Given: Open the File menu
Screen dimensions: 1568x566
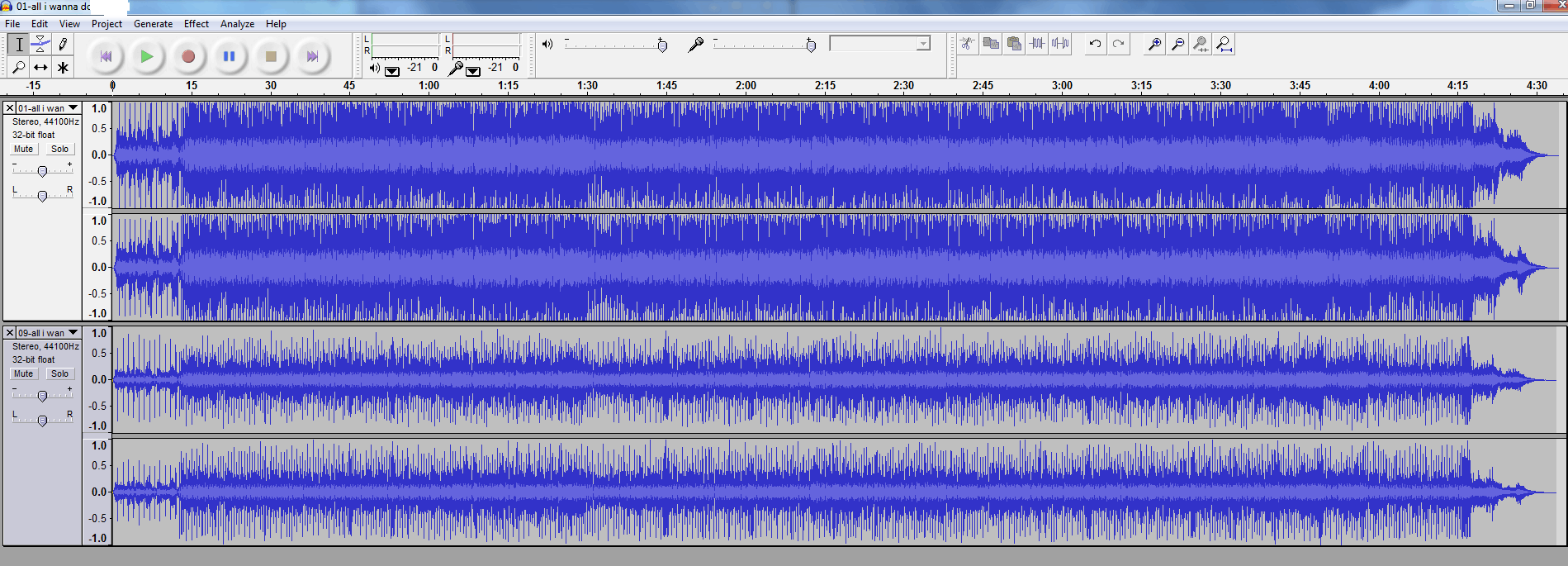Looking at the screenshot, I should pyautogui.click(x=12, y=24).
